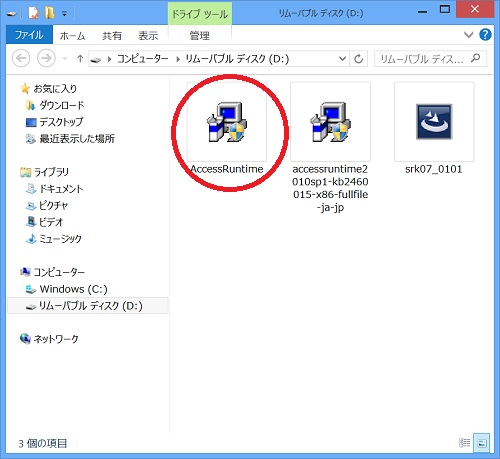Open ダウンロード in favorites
500x459 pixels.
tap(62, 106)
